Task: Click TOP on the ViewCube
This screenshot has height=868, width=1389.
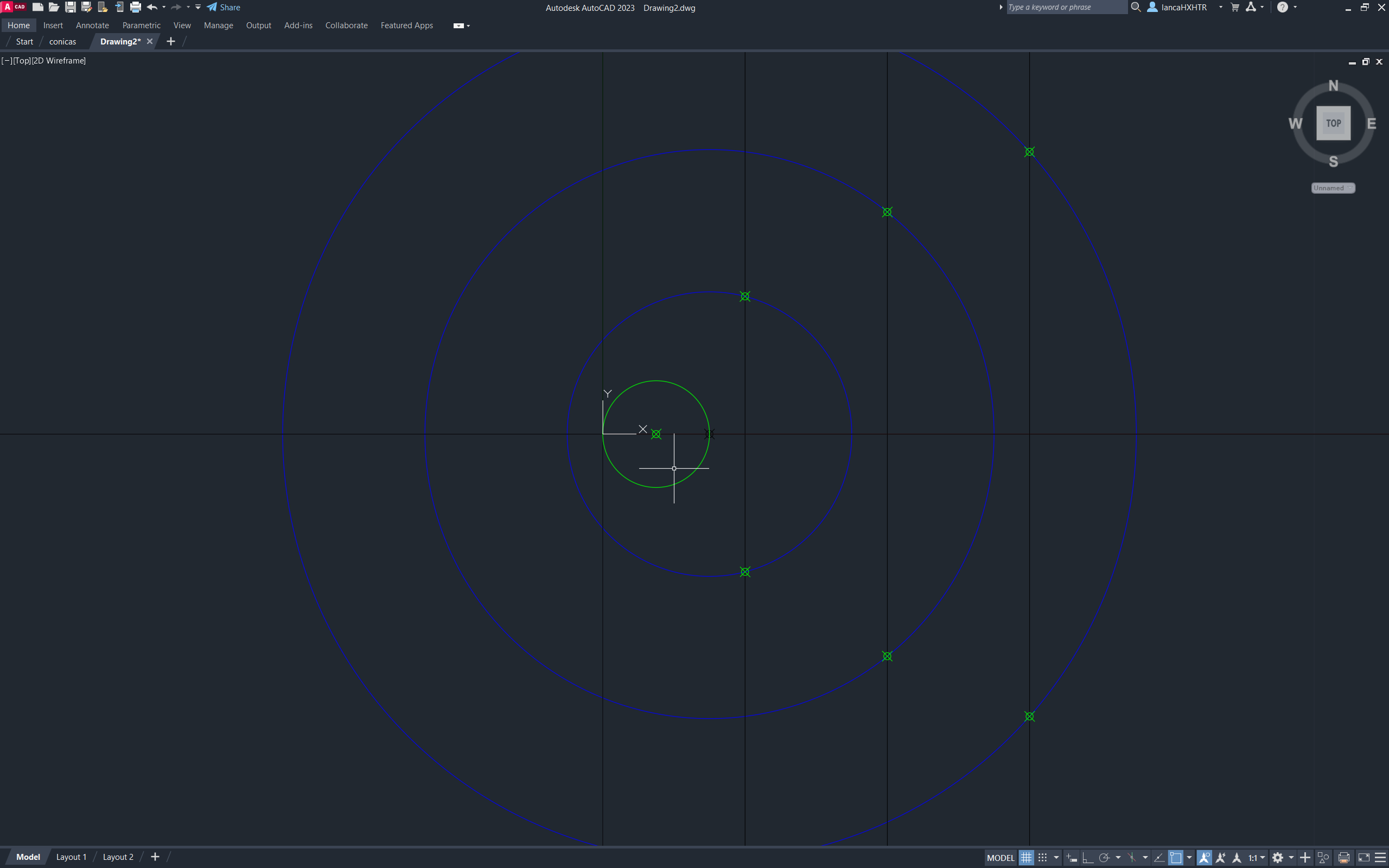Action: pos(1333,122)
